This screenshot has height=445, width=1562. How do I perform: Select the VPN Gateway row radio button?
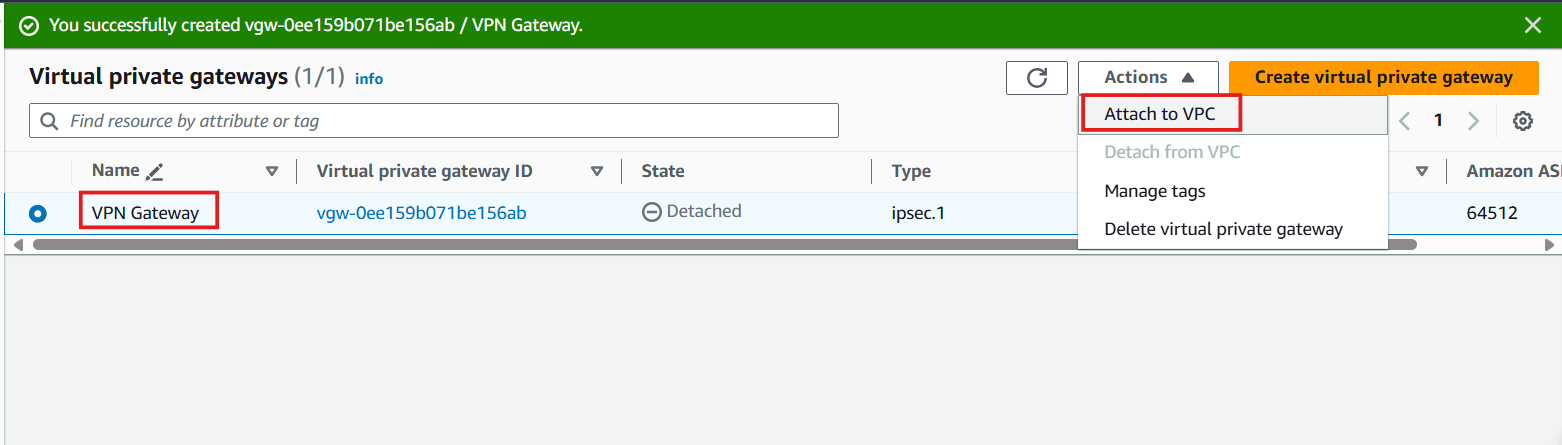click(x=38, y=213)
